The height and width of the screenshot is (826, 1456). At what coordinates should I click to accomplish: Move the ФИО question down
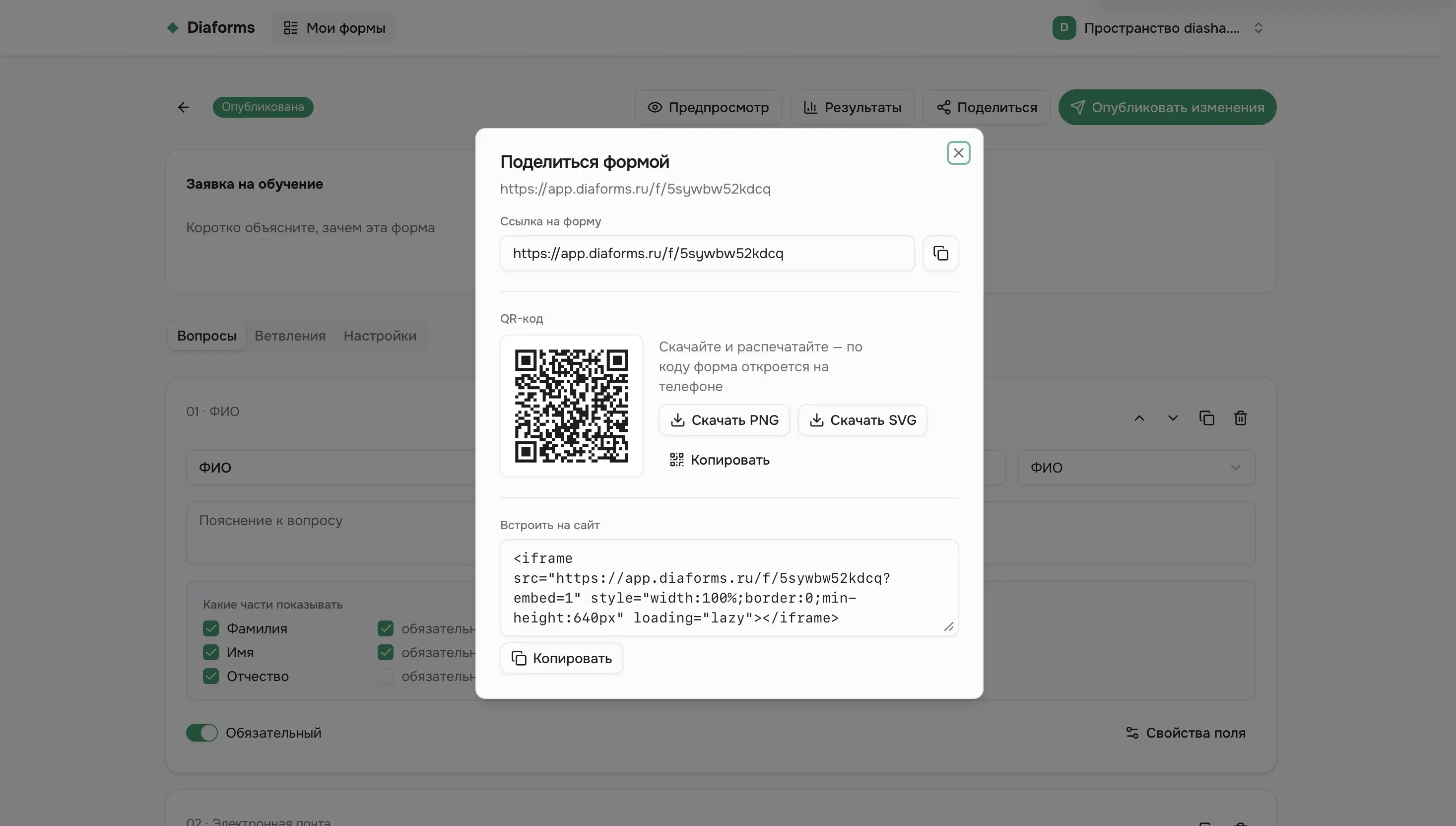tap(1173, 418)
